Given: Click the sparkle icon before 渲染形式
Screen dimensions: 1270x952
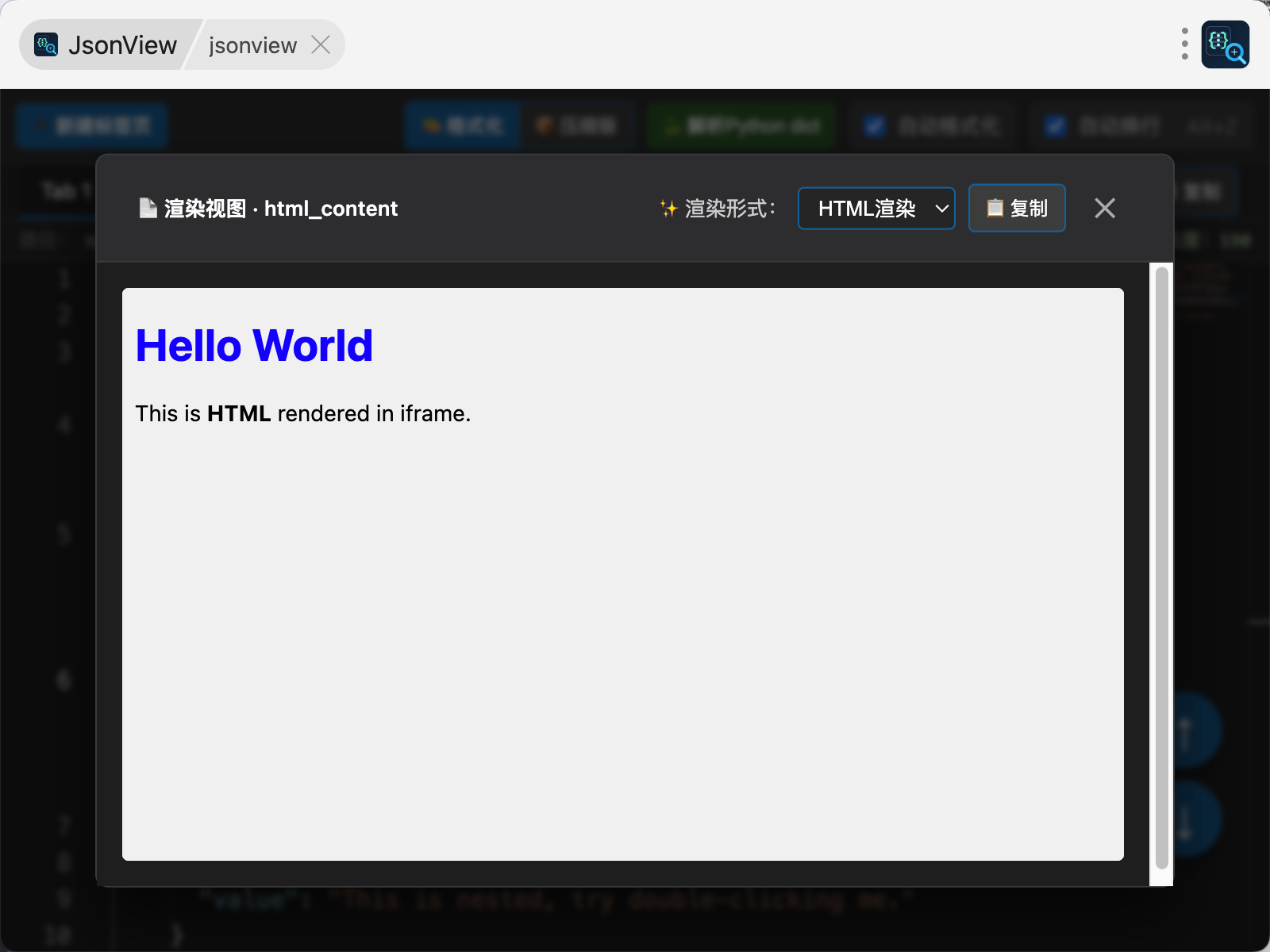Looking at the screenshot, I should tap(668, 209).
